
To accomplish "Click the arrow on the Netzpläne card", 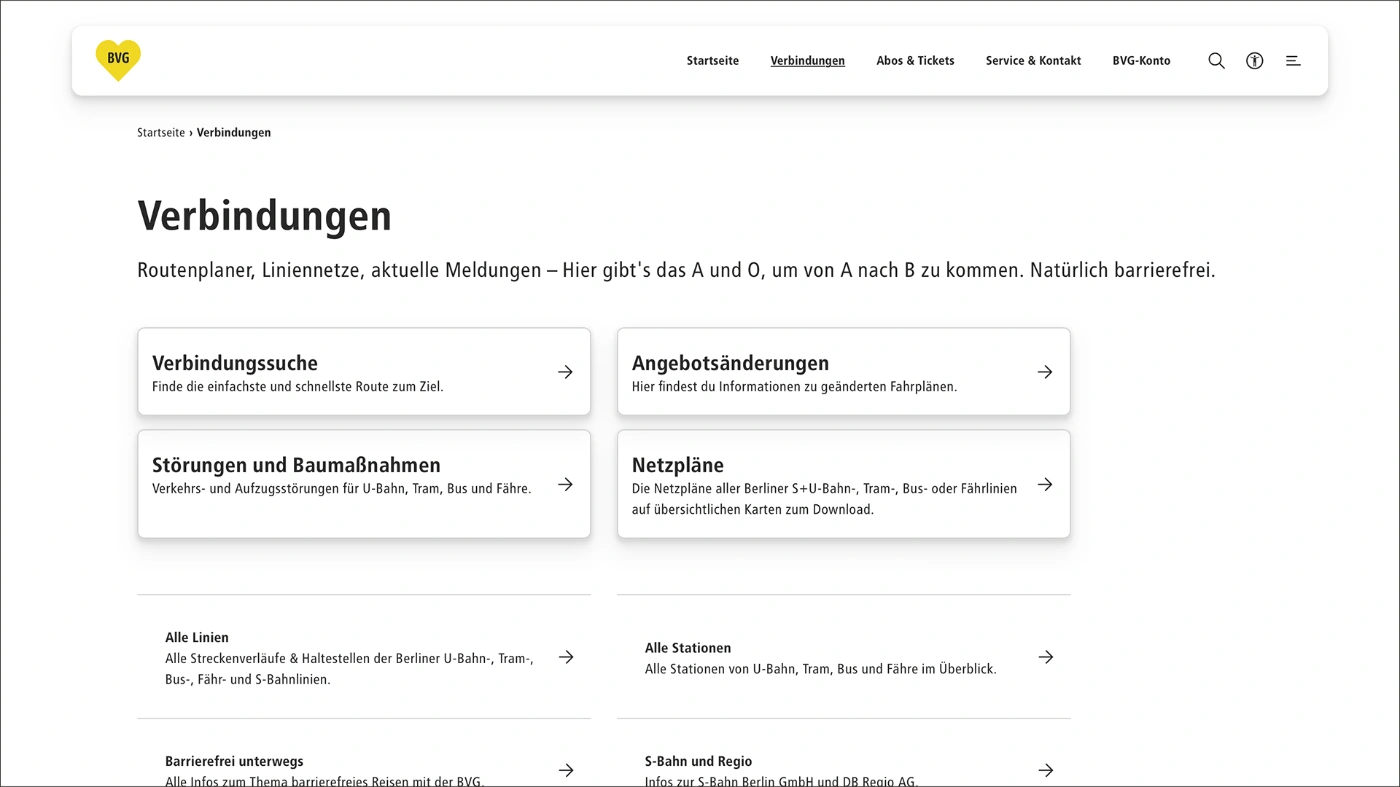I will tap(1045, 484).
